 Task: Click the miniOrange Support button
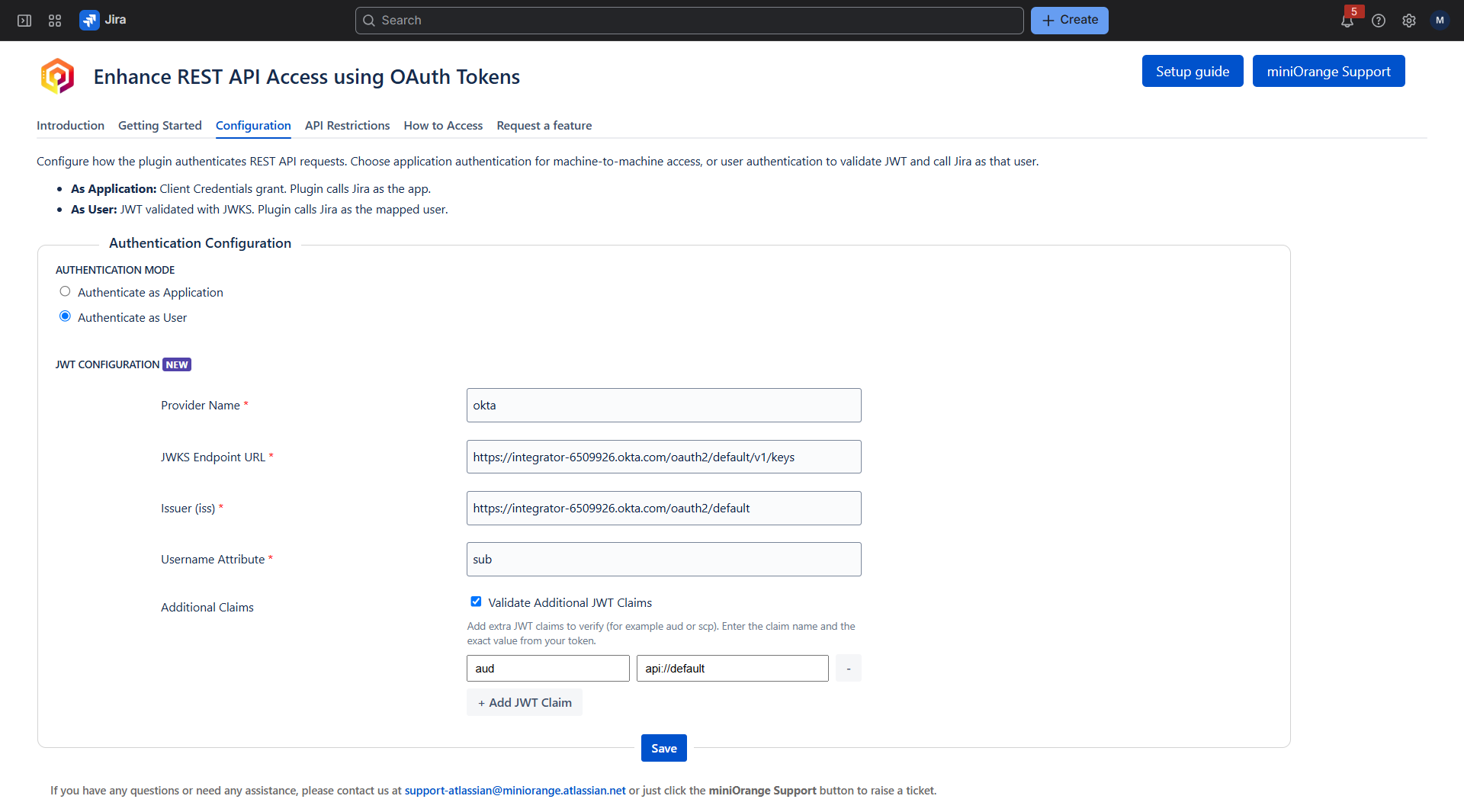point(1329,71)
